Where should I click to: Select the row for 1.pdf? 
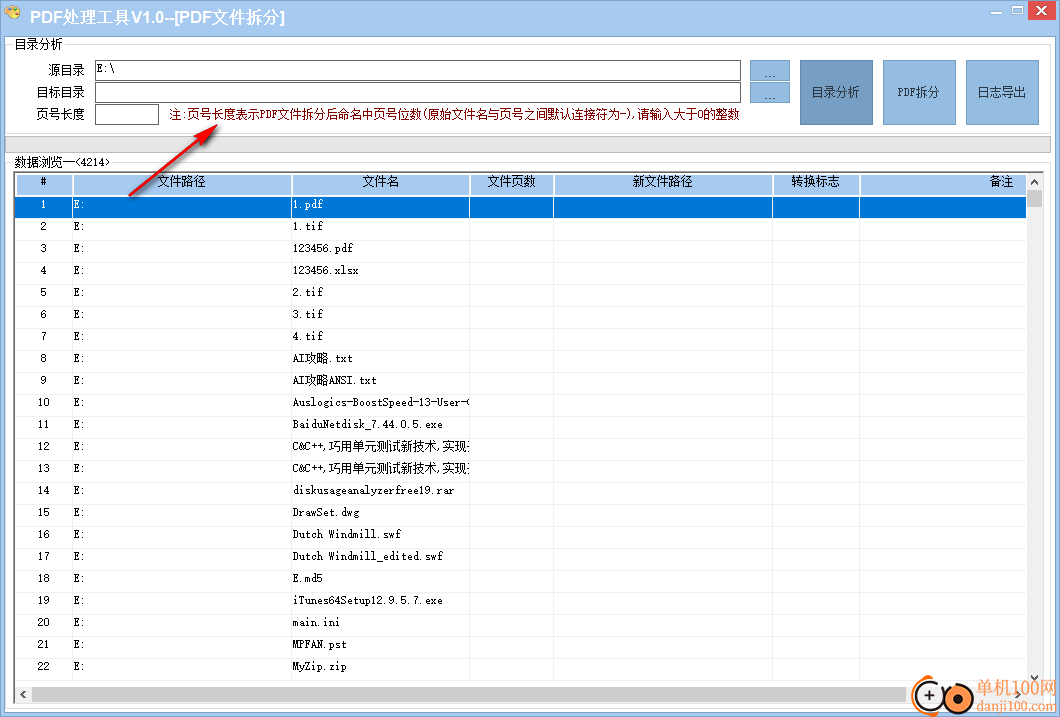tap(521, 205)
